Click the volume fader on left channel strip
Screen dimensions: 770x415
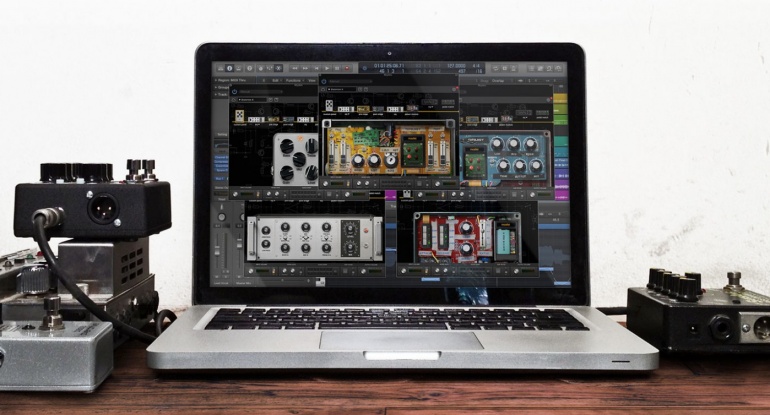pos(217,251)
